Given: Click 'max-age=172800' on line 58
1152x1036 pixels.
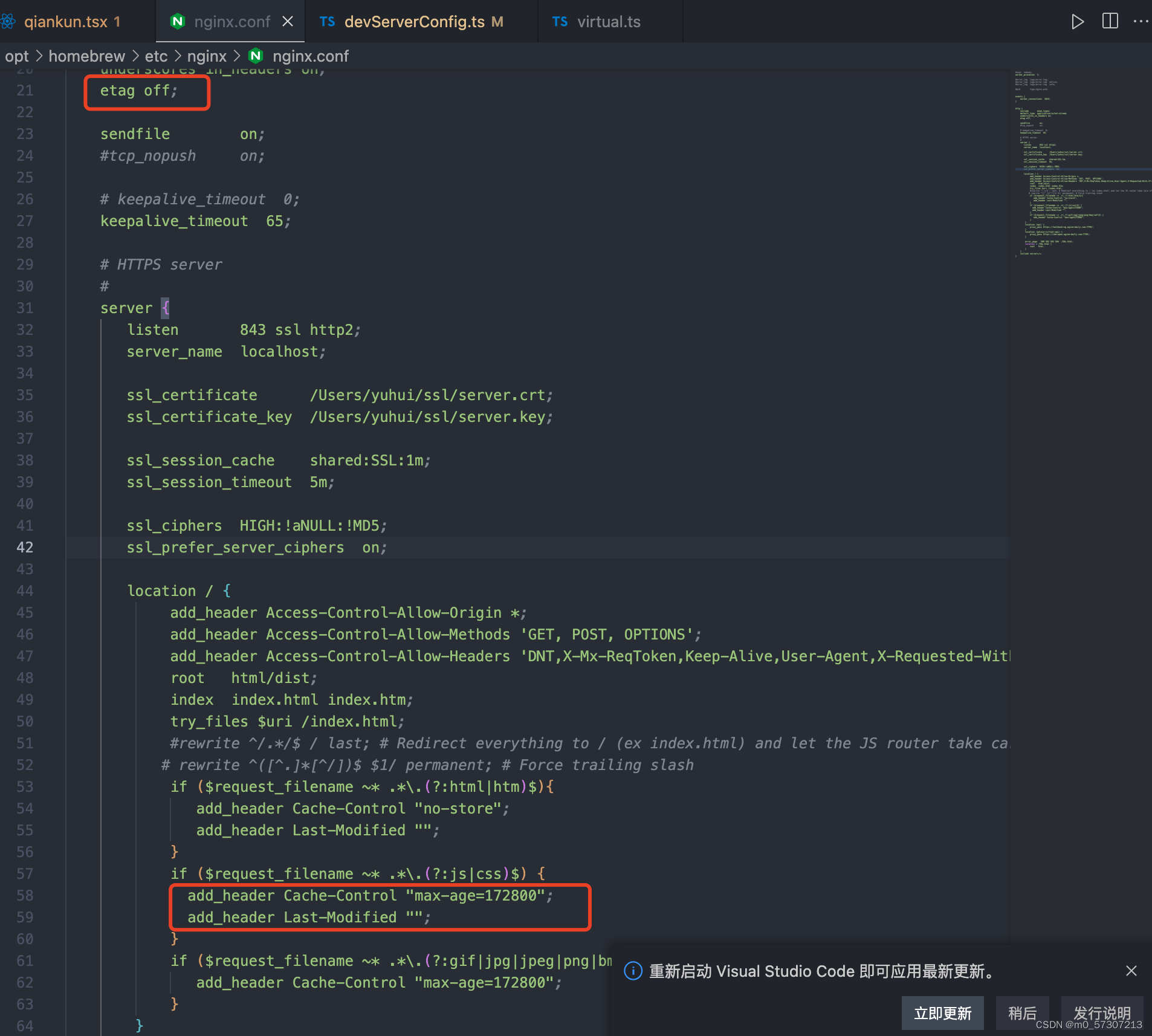Looking at the screenshot, I should tap(476, 896).
